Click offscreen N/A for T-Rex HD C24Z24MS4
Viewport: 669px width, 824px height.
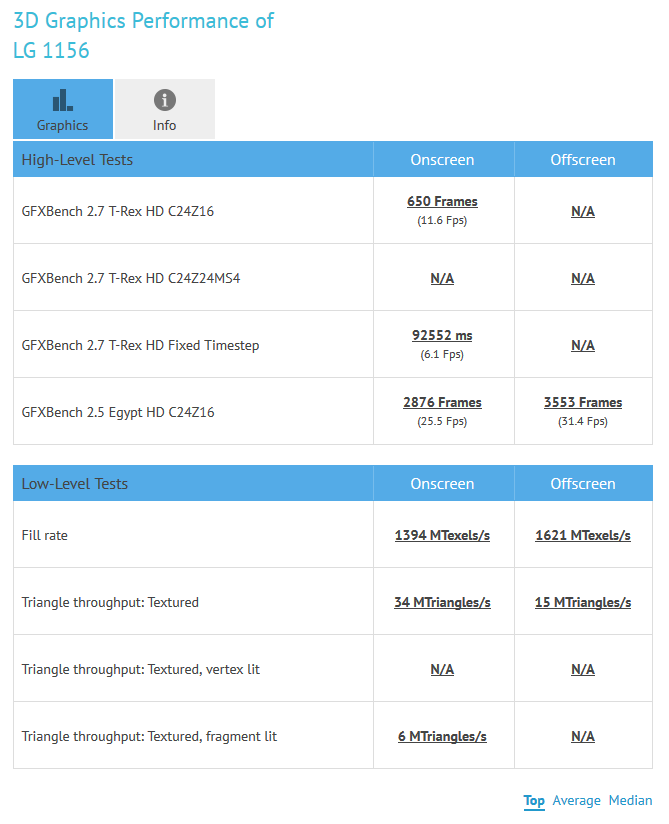pos(583,278)
